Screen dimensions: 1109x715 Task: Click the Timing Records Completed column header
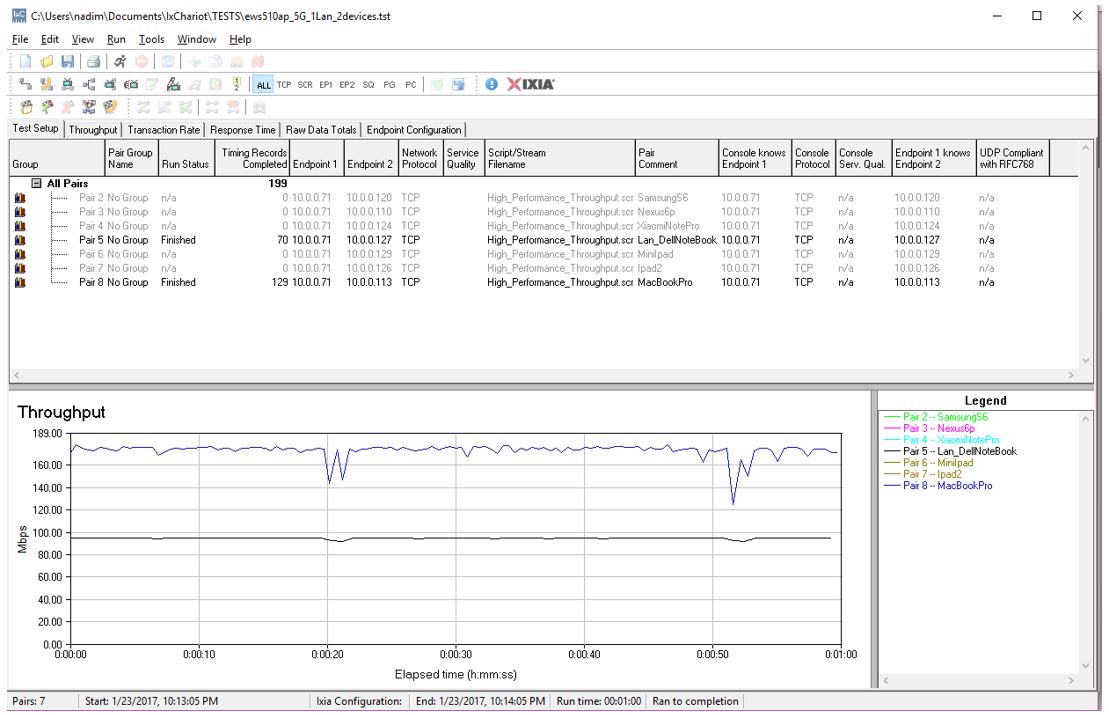pyautogui.click(x=252, y=158)
